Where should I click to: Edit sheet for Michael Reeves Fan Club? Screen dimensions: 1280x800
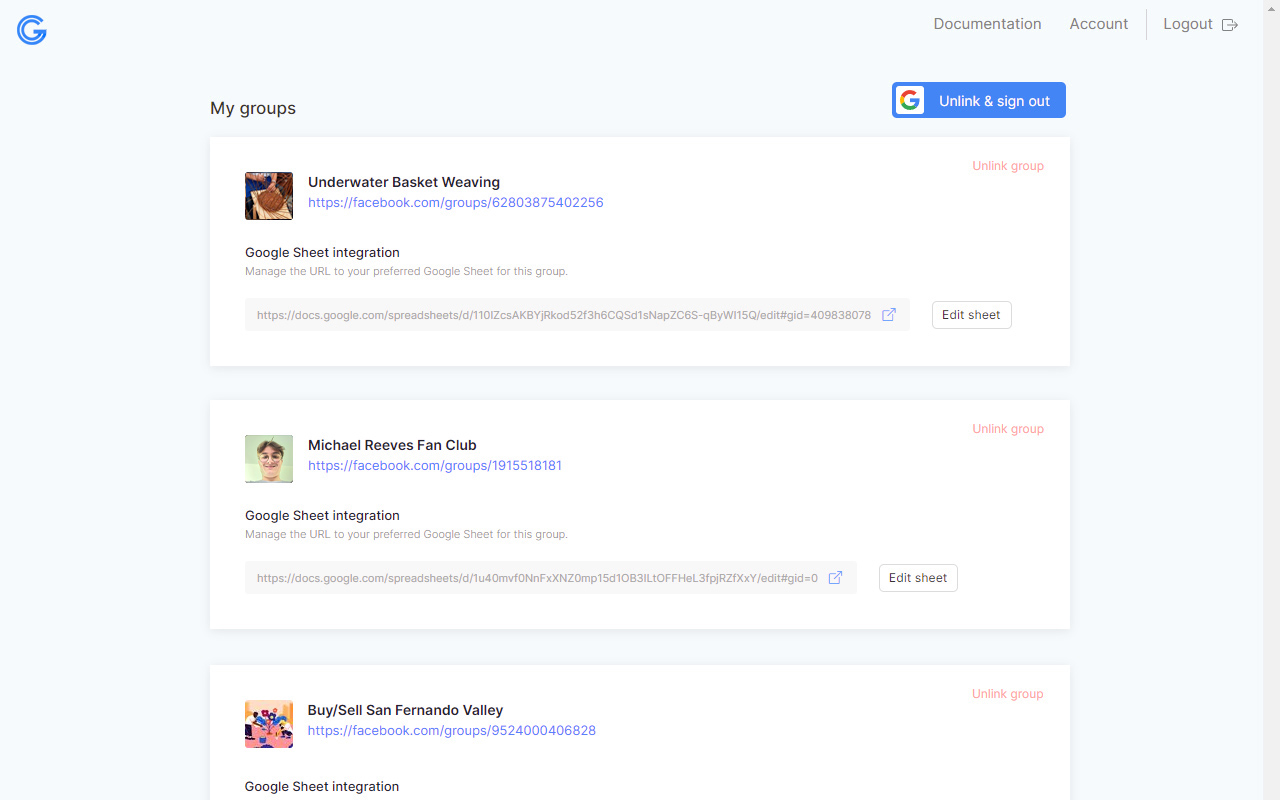click(x=918, y=578)
